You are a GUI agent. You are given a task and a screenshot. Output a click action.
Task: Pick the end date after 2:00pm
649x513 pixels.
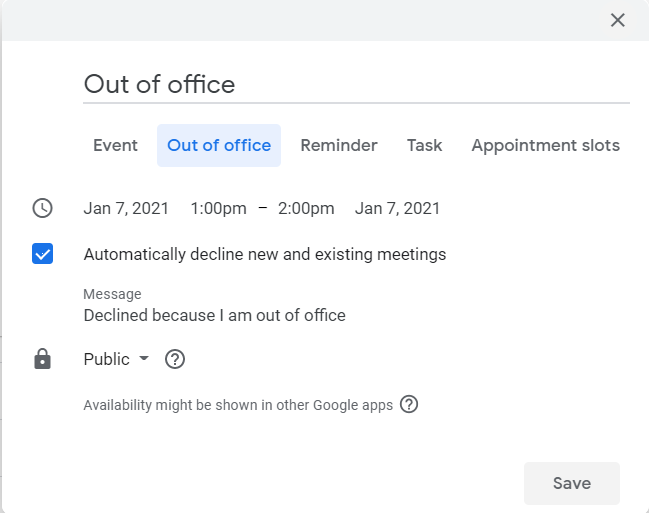click(x=397, y=208)
